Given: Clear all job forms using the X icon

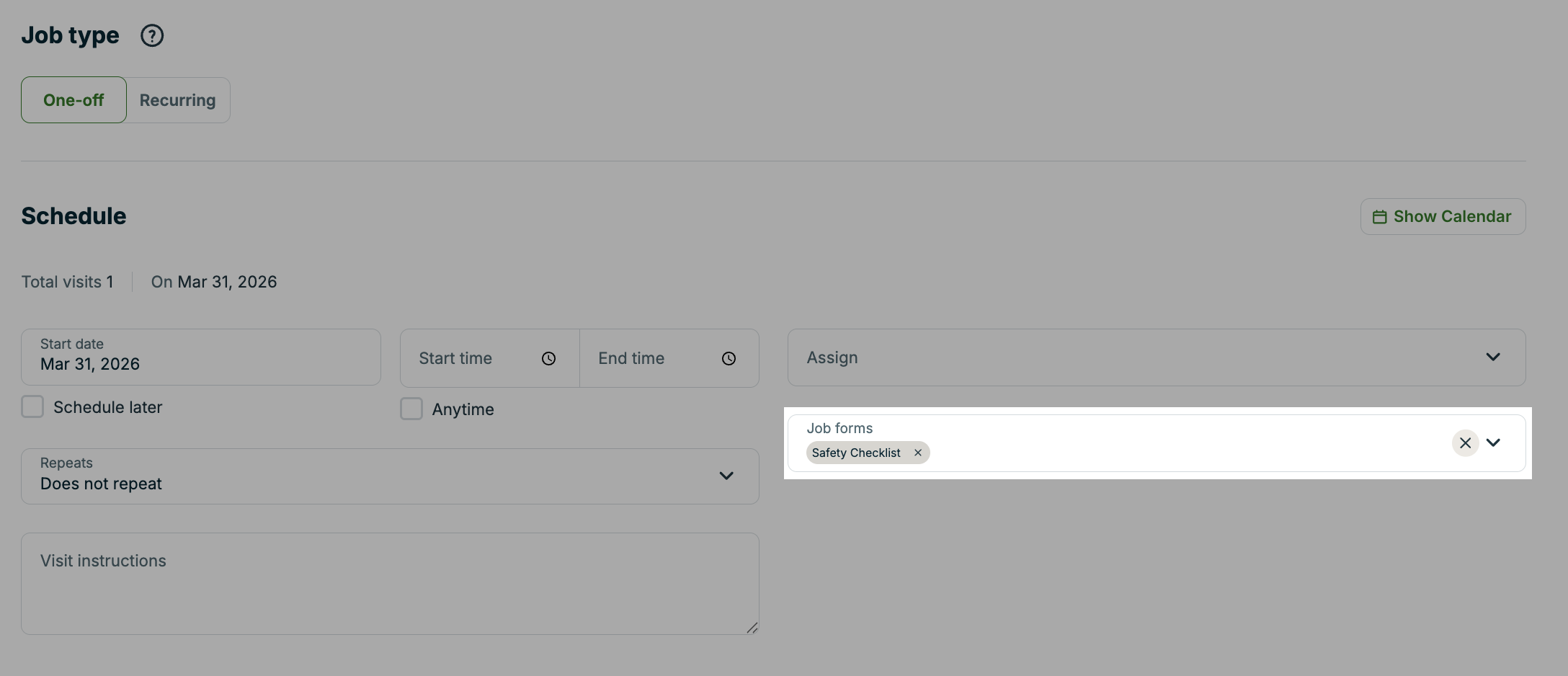Looking at the screenshot, I should [x=1465, y=442].
